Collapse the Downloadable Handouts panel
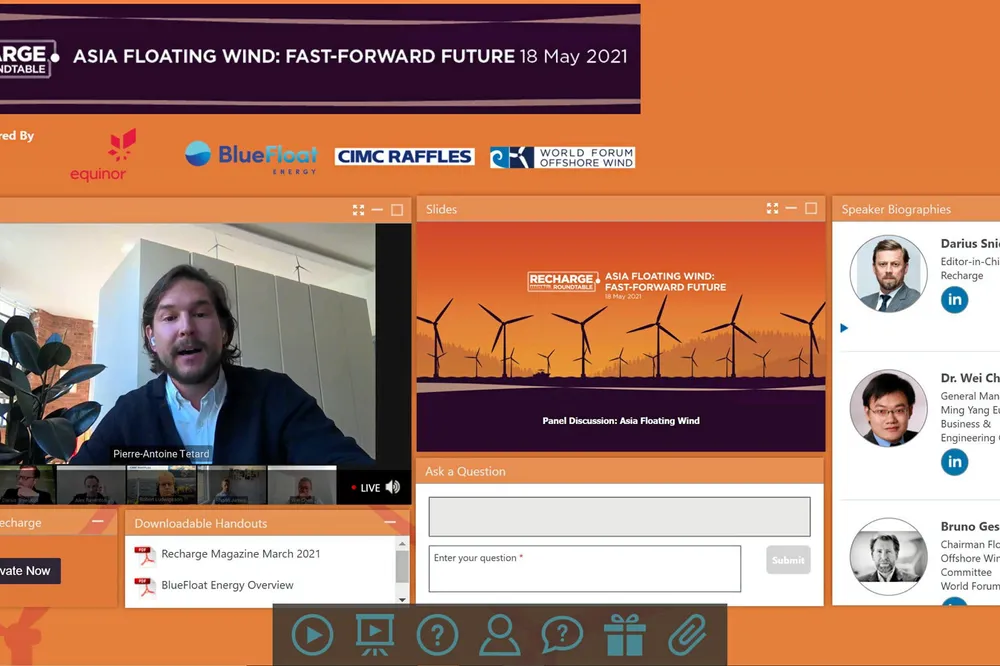 (x=390, y=522)
